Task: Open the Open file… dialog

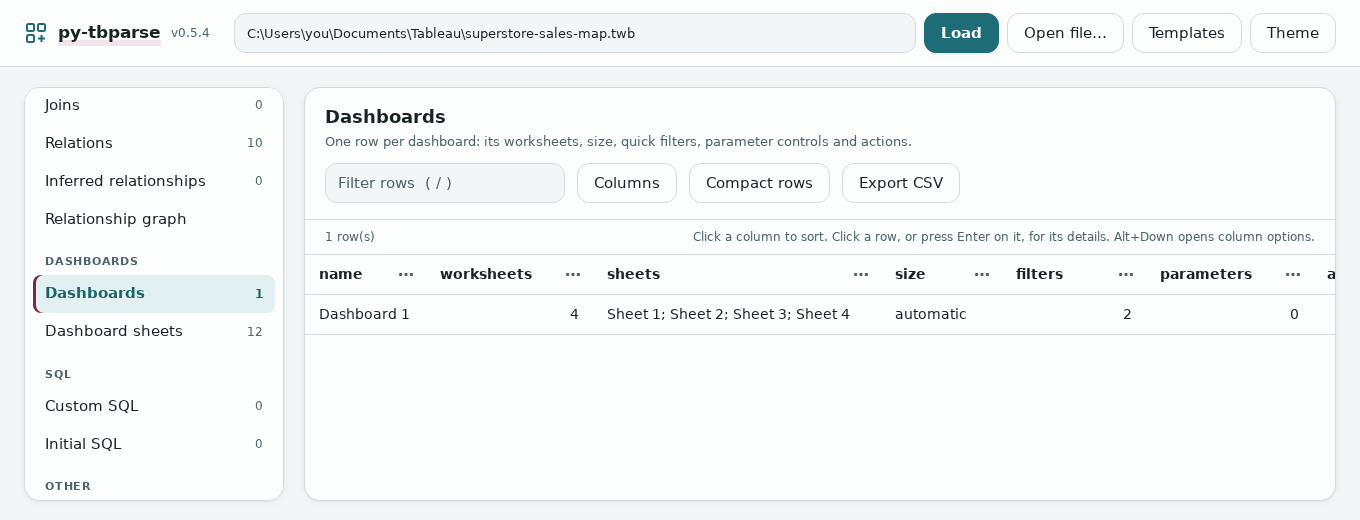Action: pos(1065,33)
